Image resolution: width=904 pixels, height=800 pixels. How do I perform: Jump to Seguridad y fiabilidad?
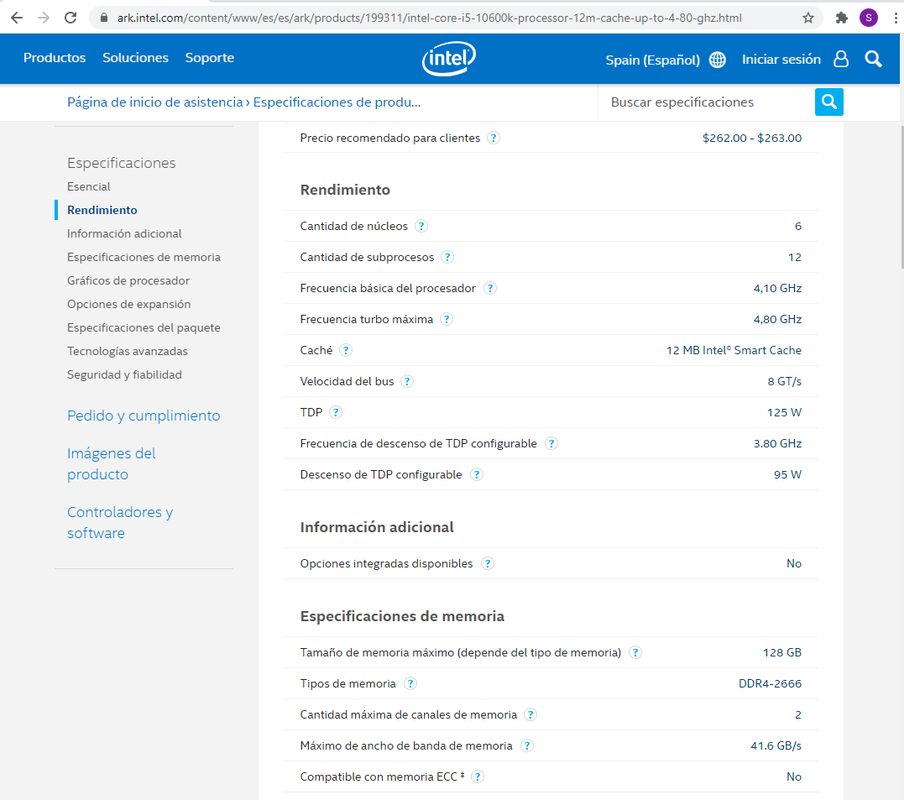124,375
